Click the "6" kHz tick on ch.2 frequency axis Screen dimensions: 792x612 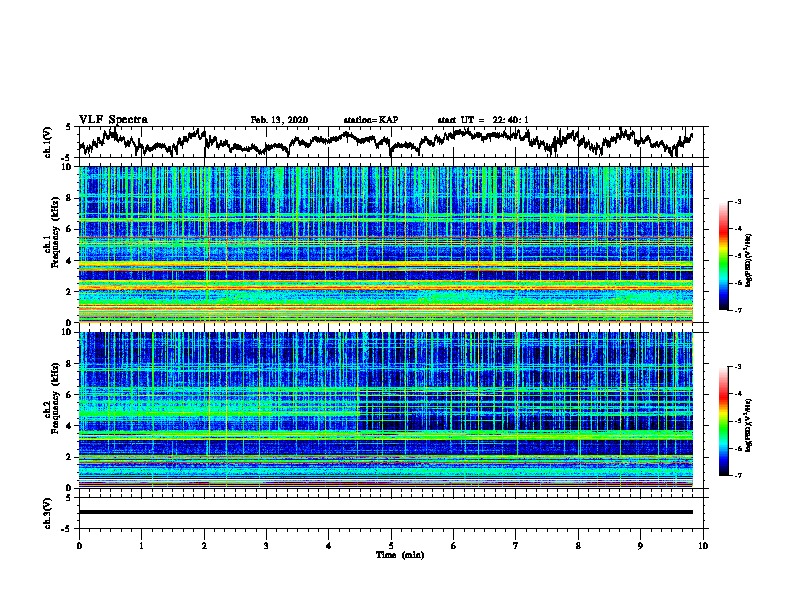pyautogui.click(x=69, y=394)
